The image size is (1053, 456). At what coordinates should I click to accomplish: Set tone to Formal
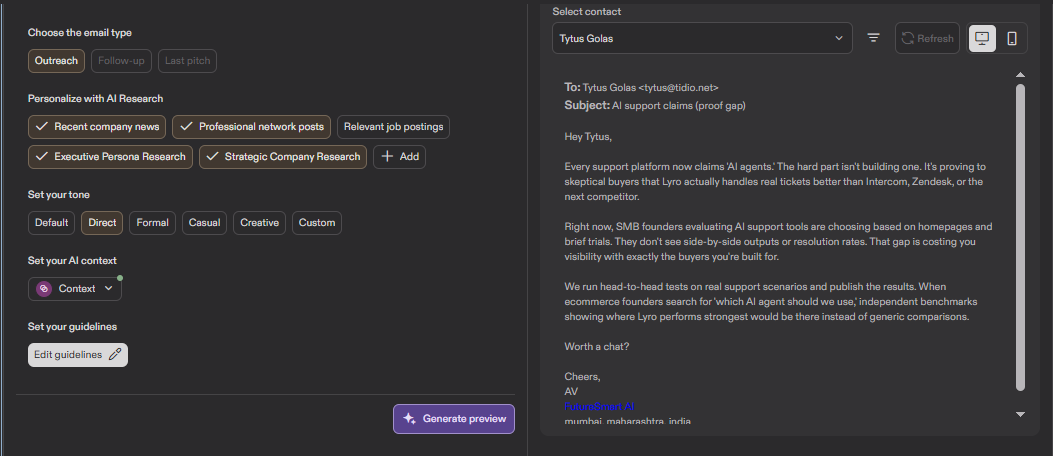[152, 223]
